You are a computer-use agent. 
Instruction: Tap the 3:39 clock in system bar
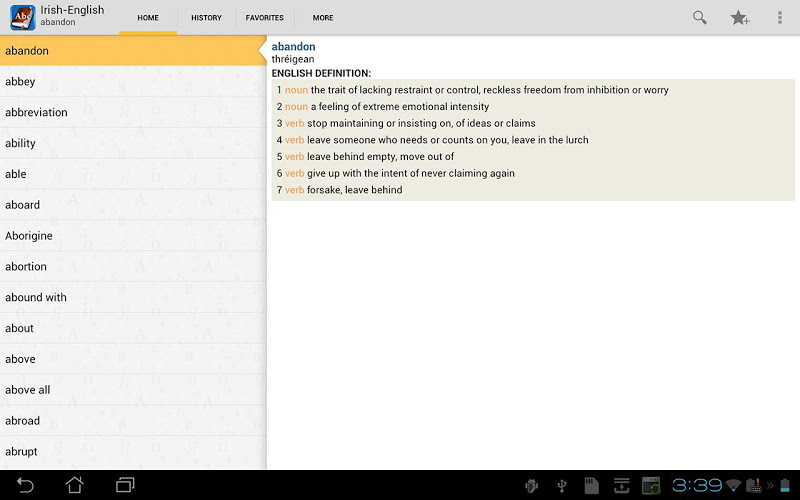(x=697, y=485)
